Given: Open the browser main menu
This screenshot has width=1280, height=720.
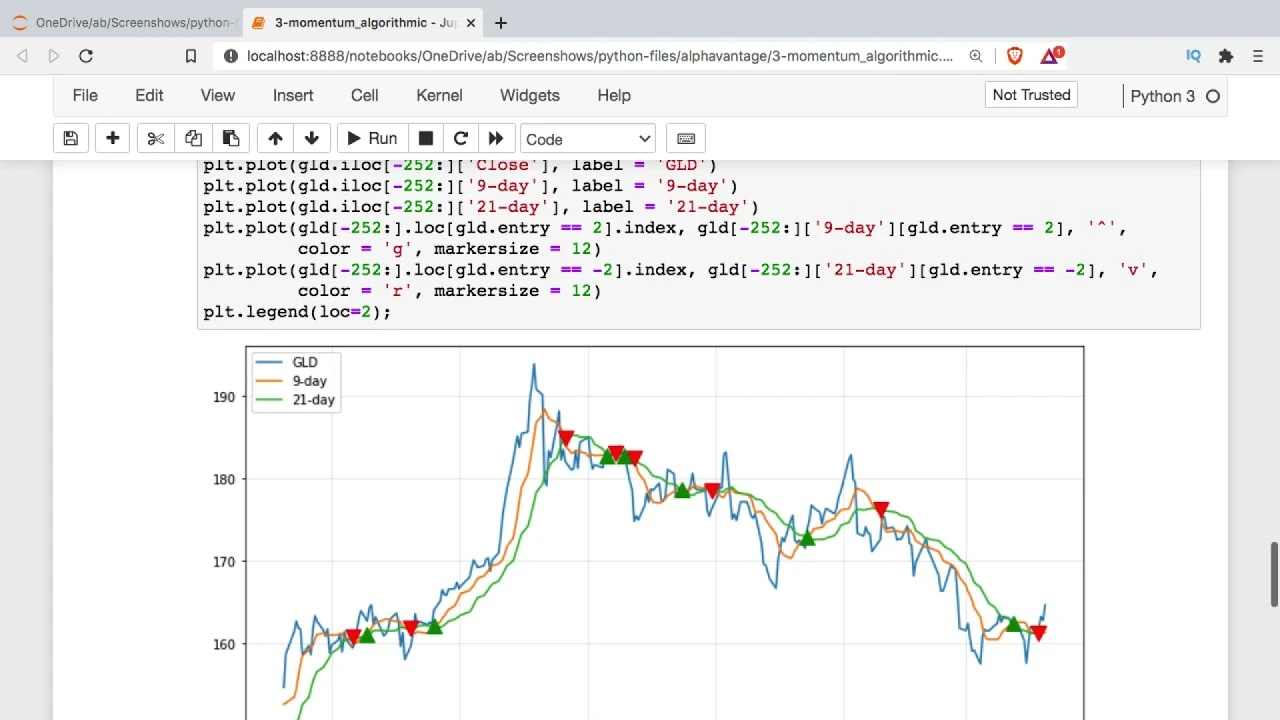Looking at the screenshot, I should pos(1258,56).
